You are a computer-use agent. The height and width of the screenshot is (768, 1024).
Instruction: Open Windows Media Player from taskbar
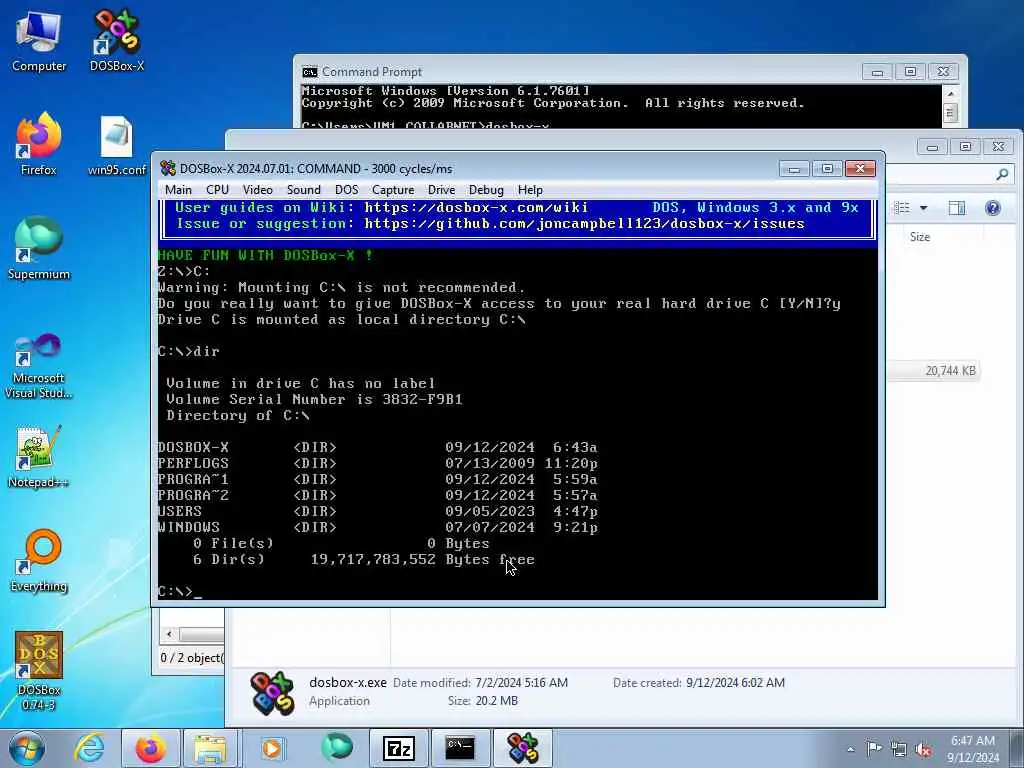coord(272,748)
